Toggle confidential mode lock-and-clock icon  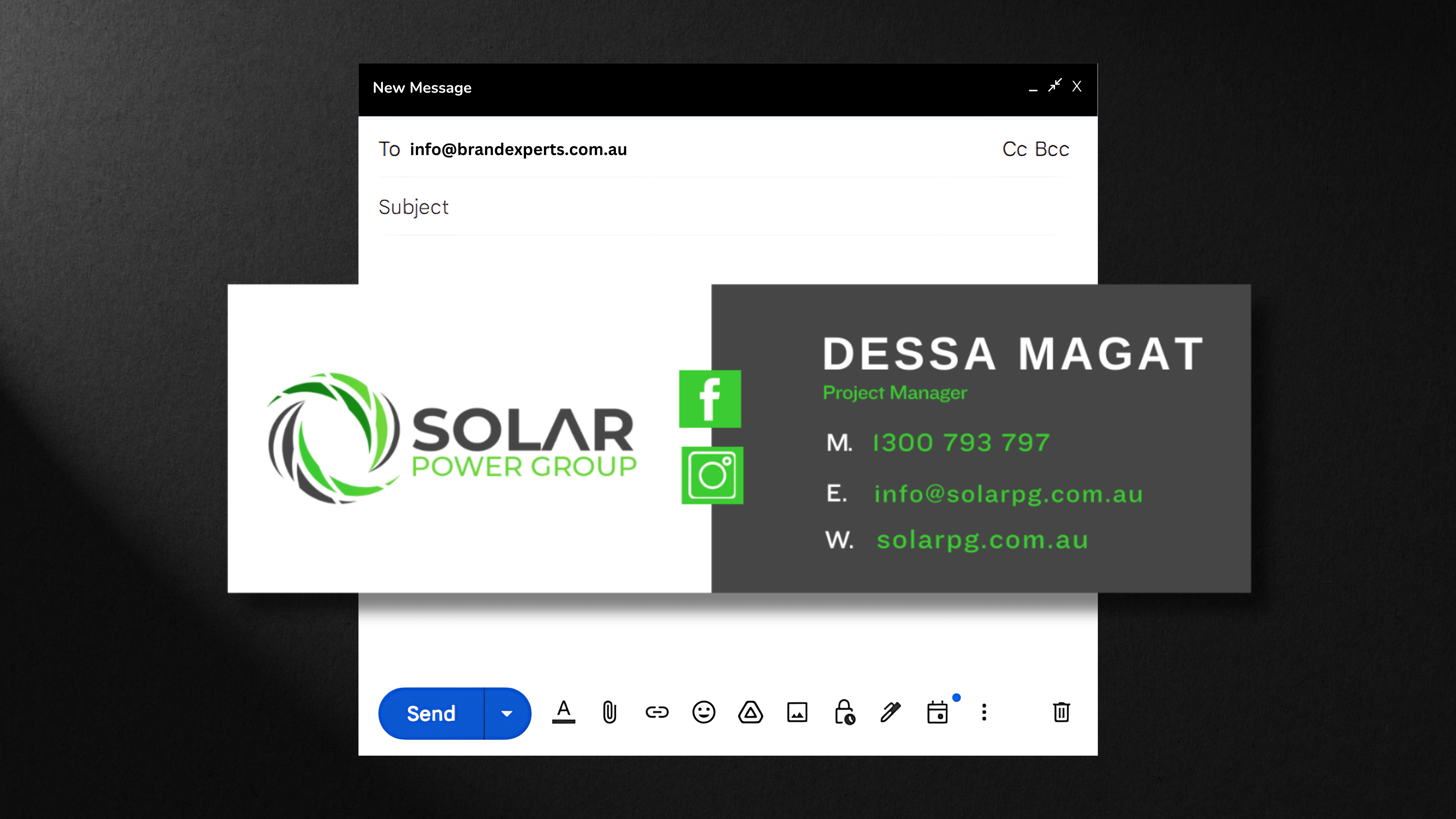coord(844,712)
